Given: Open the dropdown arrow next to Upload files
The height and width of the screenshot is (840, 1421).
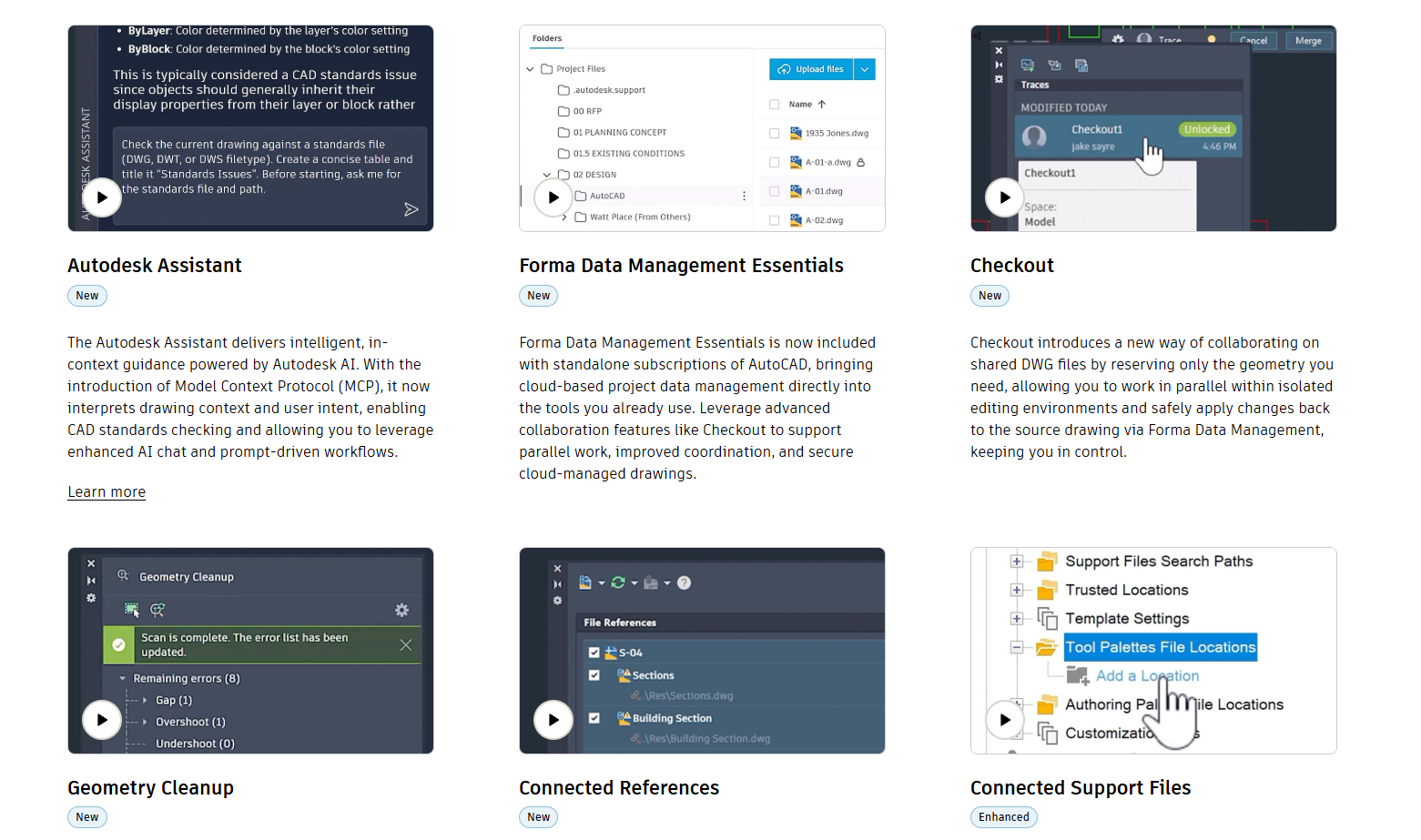Looking at the screenshot, I should pyautogui.click(x=865, y=69).
